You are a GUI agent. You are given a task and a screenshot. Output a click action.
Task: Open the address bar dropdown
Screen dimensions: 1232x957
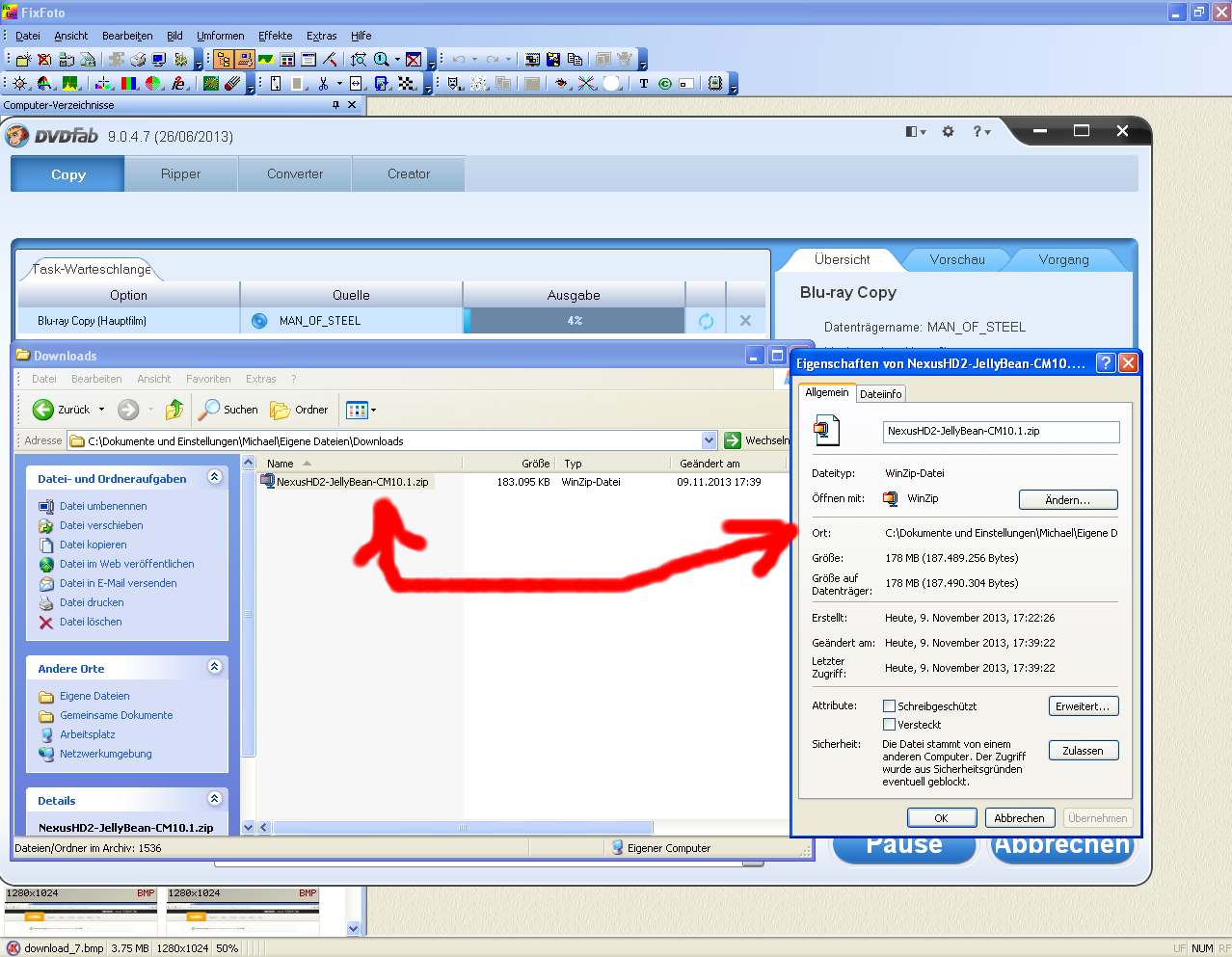[x=710, y=440]
